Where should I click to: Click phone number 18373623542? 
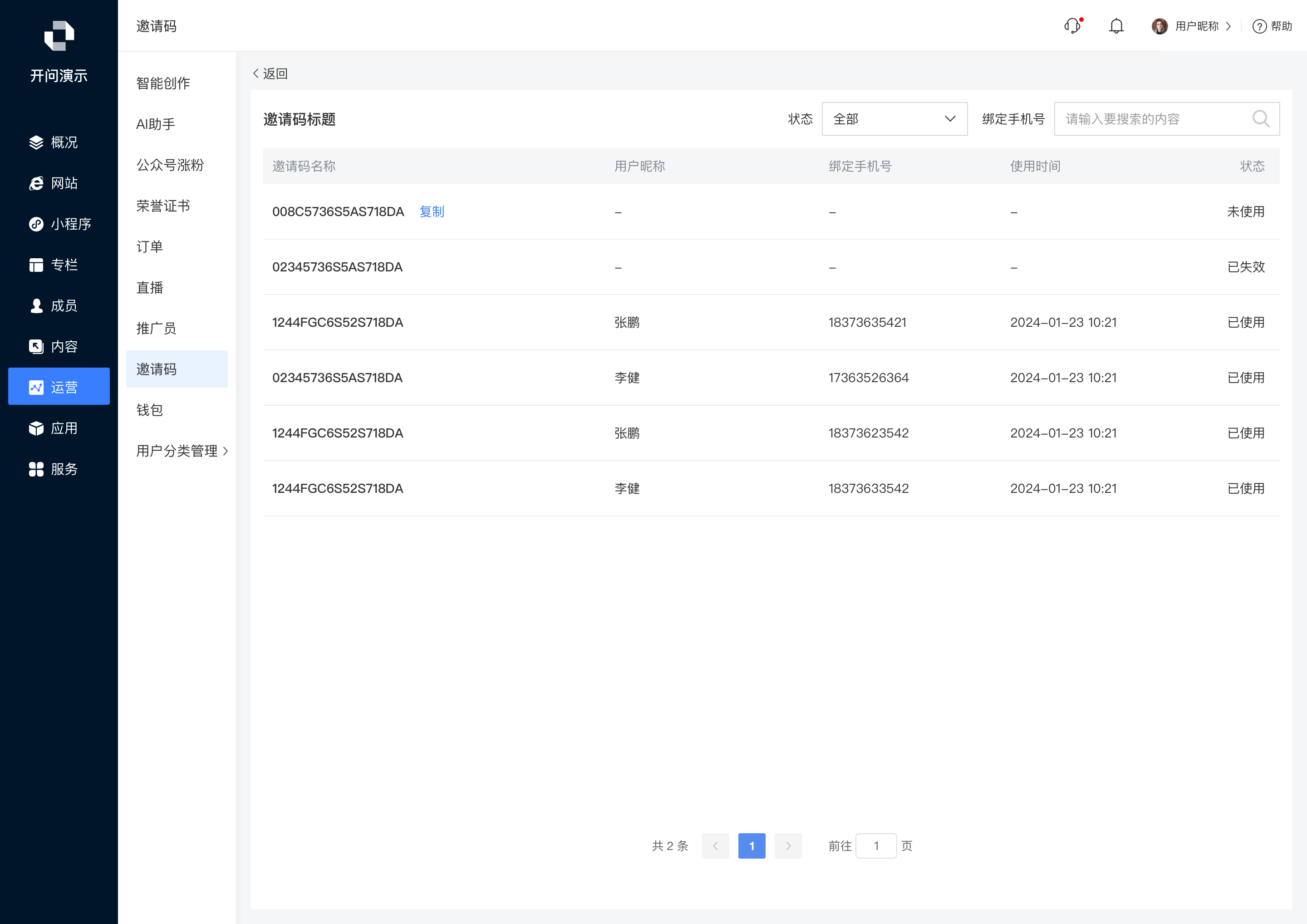coord(869,433)
